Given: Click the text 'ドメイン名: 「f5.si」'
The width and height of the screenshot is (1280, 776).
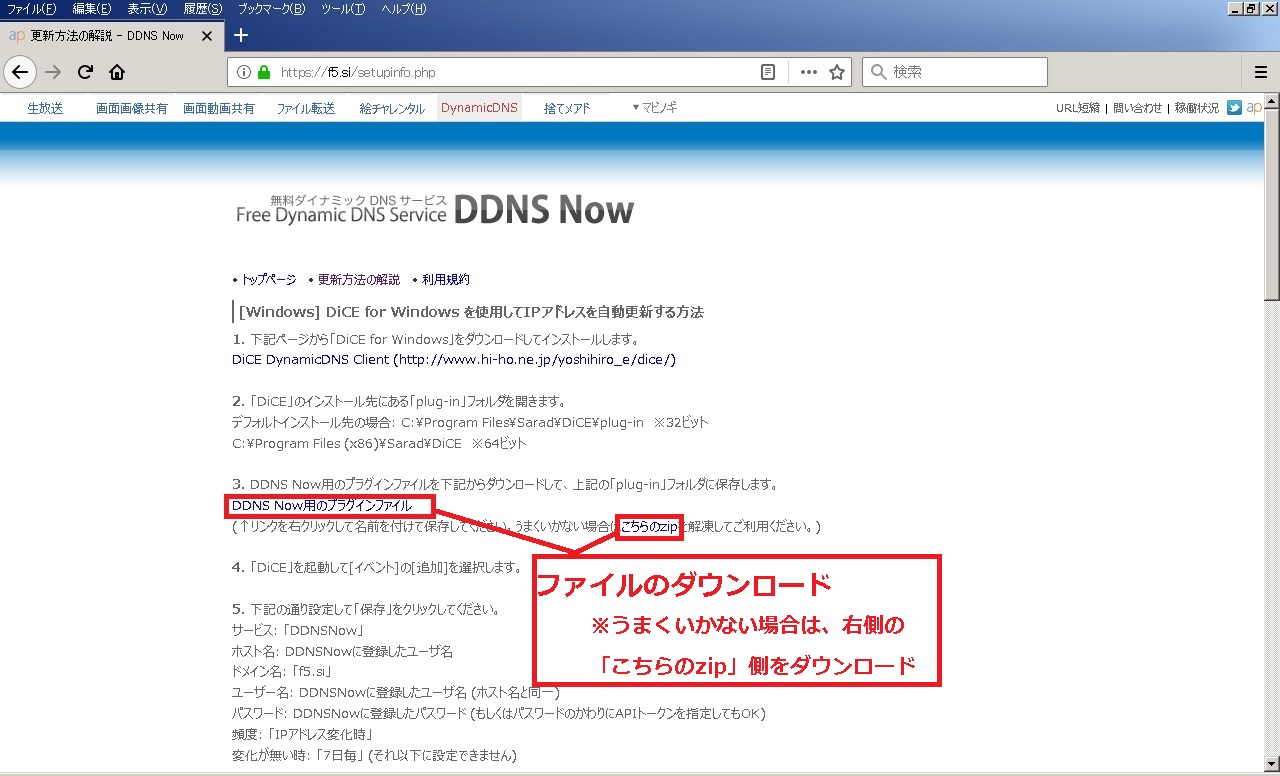Looking at the screenshot, I should click(281, 672).
